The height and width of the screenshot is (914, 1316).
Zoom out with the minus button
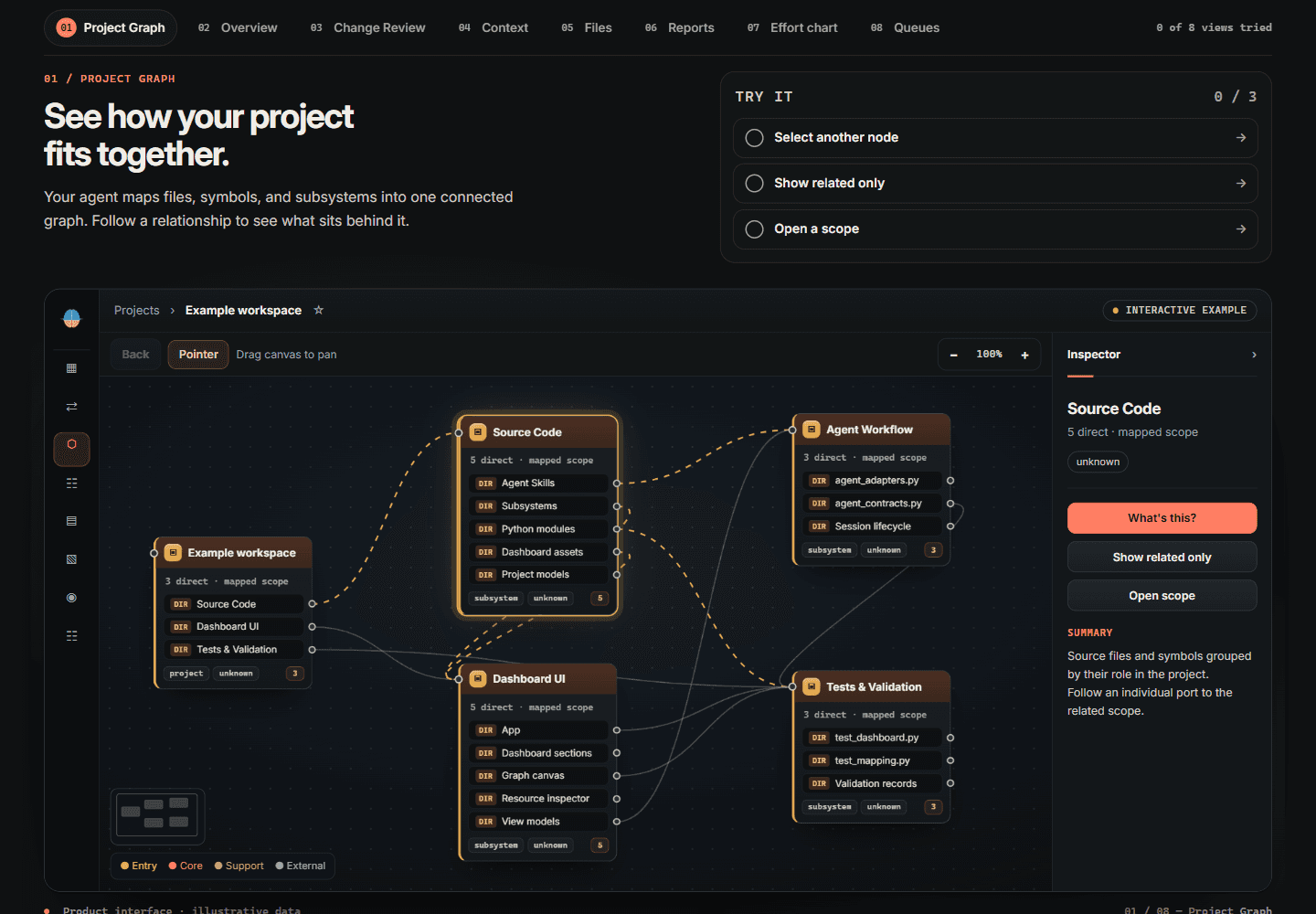(954, 355)
